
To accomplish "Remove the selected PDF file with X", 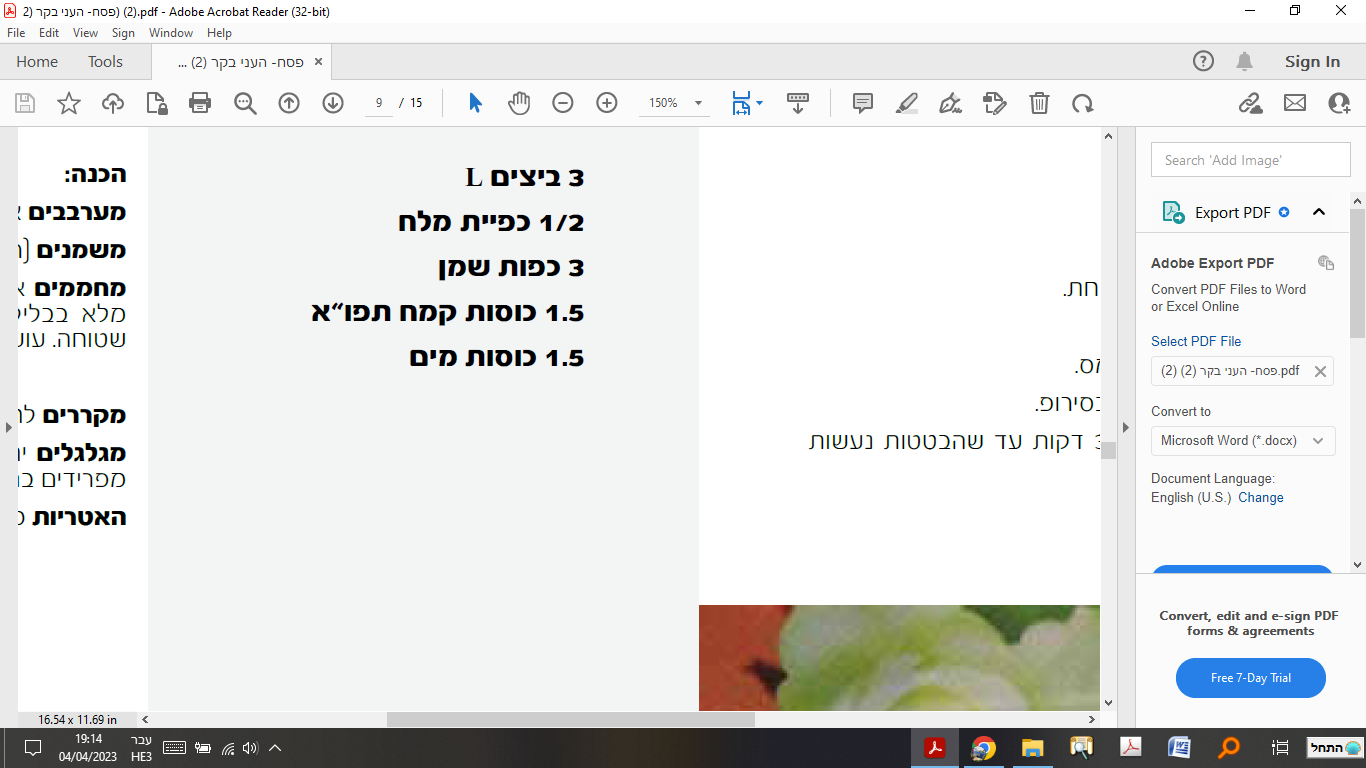I will 1320,371.
